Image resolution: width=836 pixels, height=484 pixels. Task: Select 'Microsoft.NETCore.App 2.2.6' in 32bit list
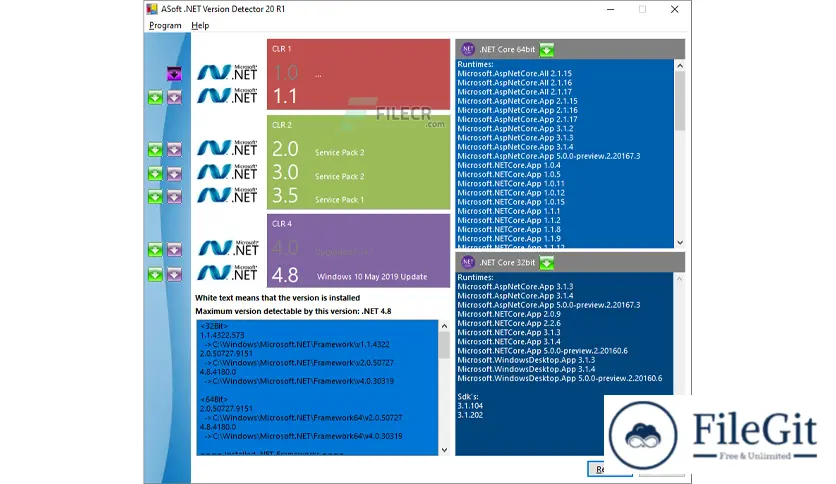(x=509, y=323)
